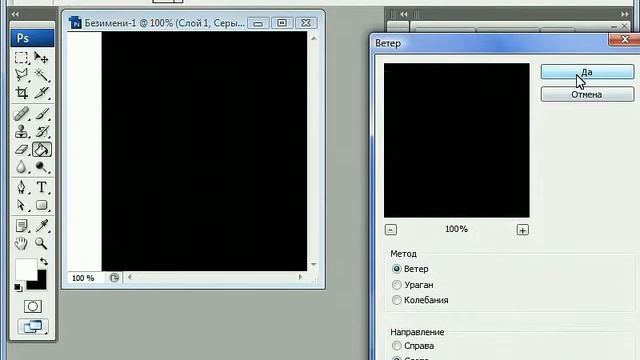640x360 pixels.
Task: Minimize the Безимени-1 document window
Action: tap(258, 23)
